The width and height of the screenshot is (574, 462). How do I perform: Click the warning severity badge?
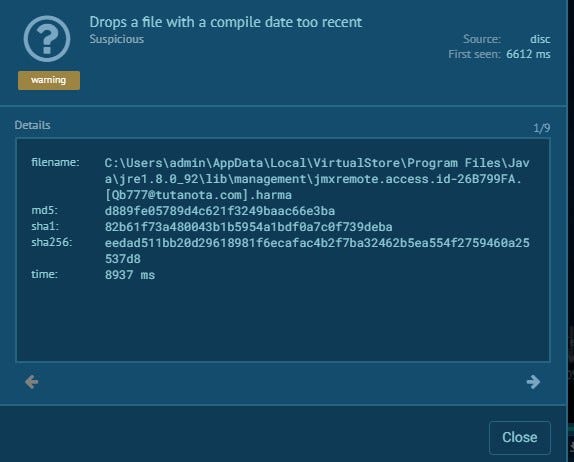click(x=49, y=80)
